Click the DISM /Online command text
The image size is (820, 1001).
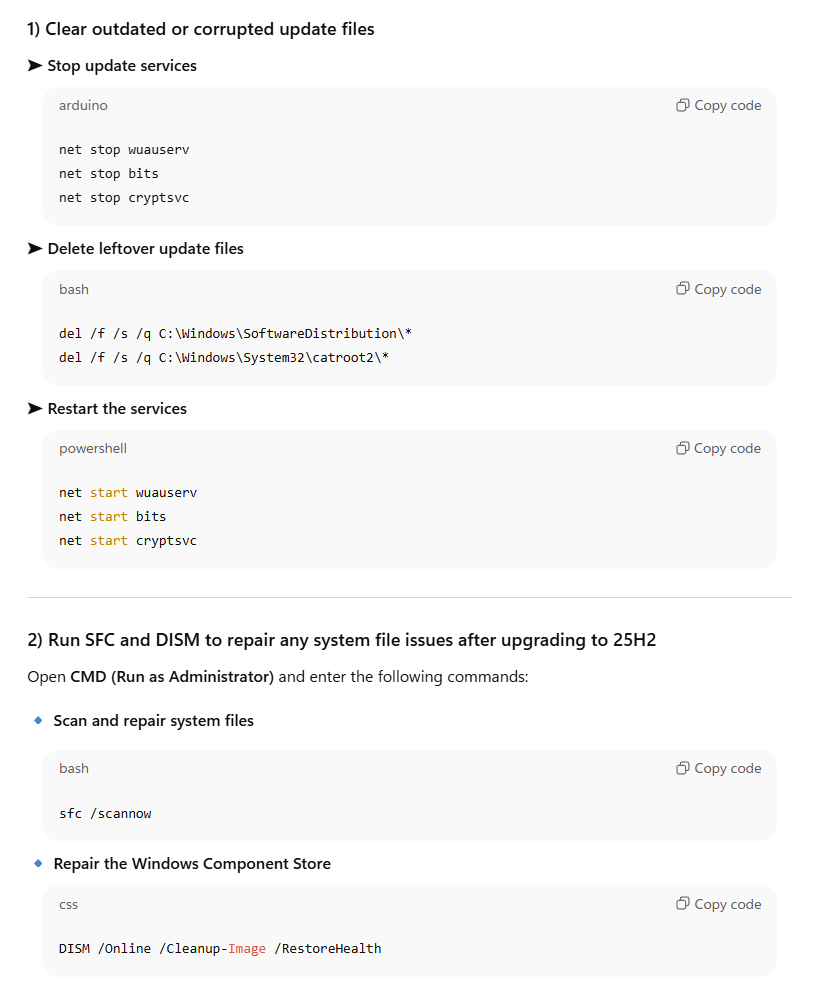(x=220, y=949)
